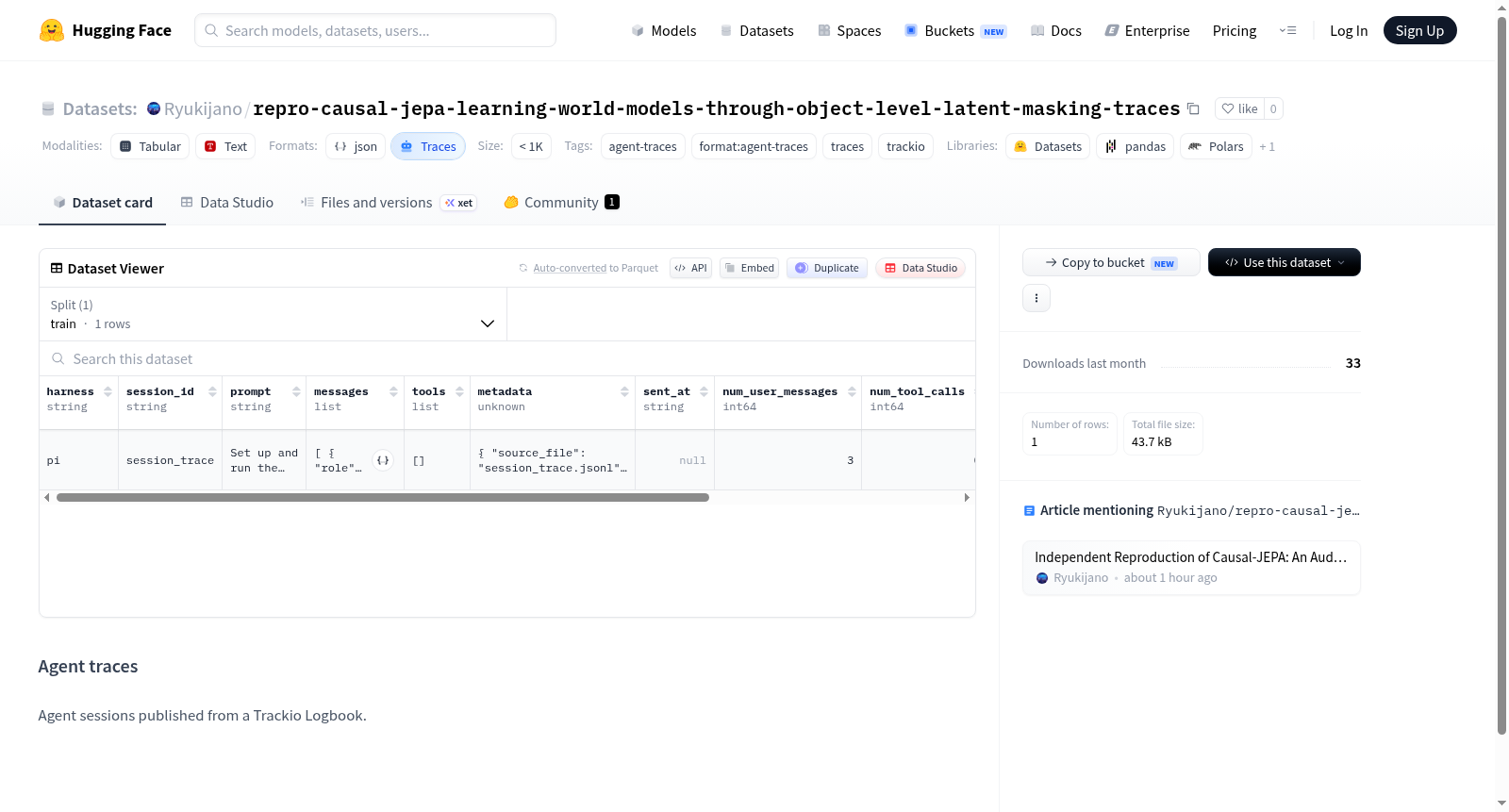Click the right scroll arrow of table
Screen dimensions: 1509x812
pyautogui.click(x=967, y=497)
